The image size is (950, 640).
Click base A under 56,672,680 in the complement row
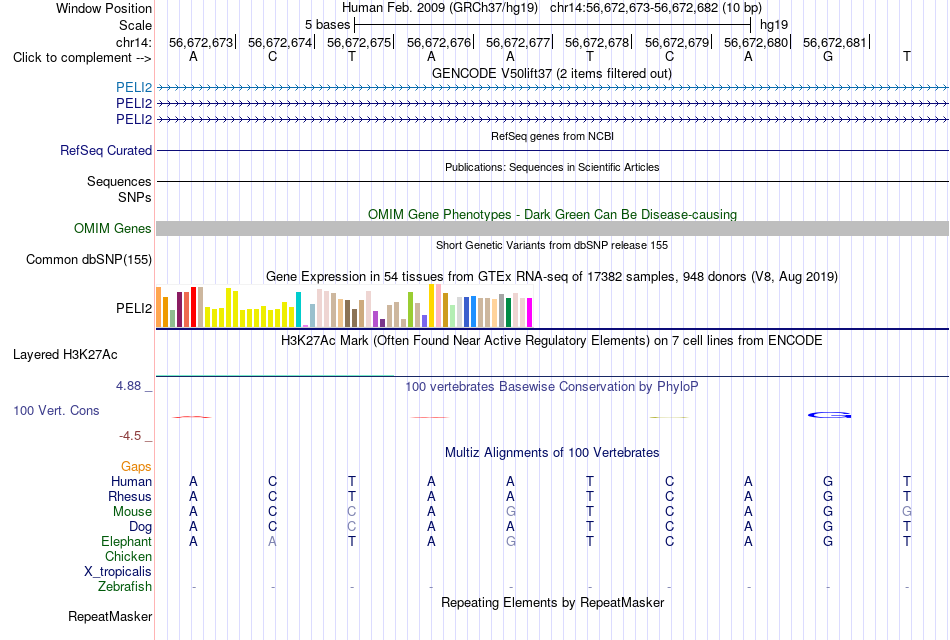tap(748, 56)
